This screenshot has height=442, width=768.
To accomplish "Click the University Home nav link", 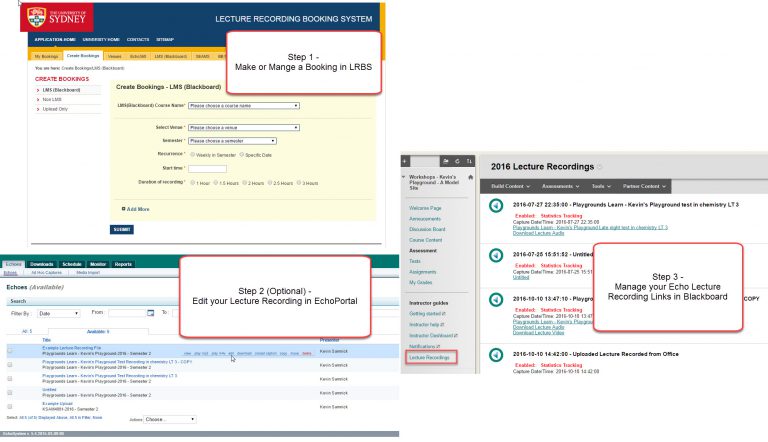I will [x=101, y=40].
